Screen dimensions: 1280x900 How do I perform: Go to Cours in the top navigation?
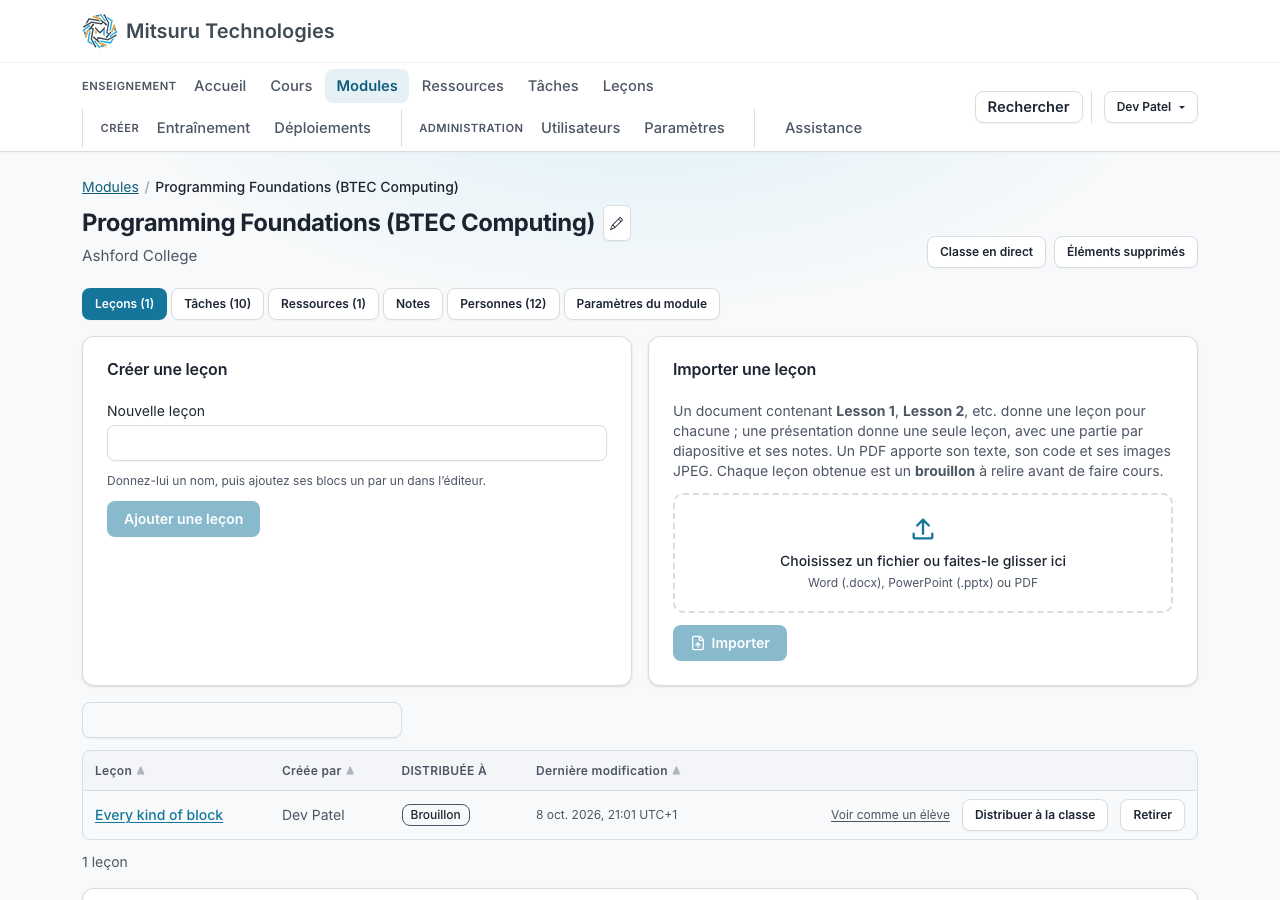291,86
